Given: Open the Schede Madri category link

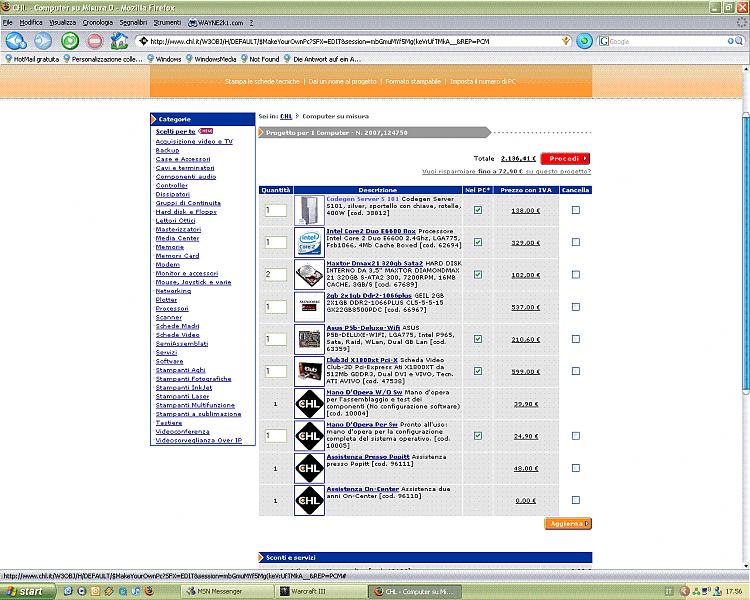Looking at the screenshot, I should click(x=177, y=326).
